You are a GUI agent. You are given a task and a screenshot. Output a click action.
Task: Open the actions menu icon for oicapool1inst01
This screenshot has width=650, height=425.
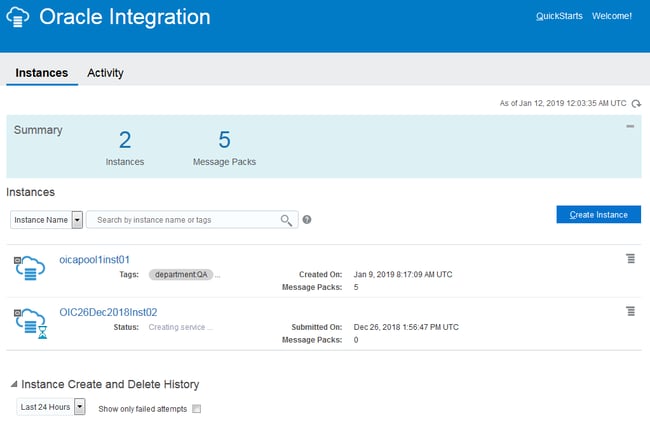[x=631, y=259]
